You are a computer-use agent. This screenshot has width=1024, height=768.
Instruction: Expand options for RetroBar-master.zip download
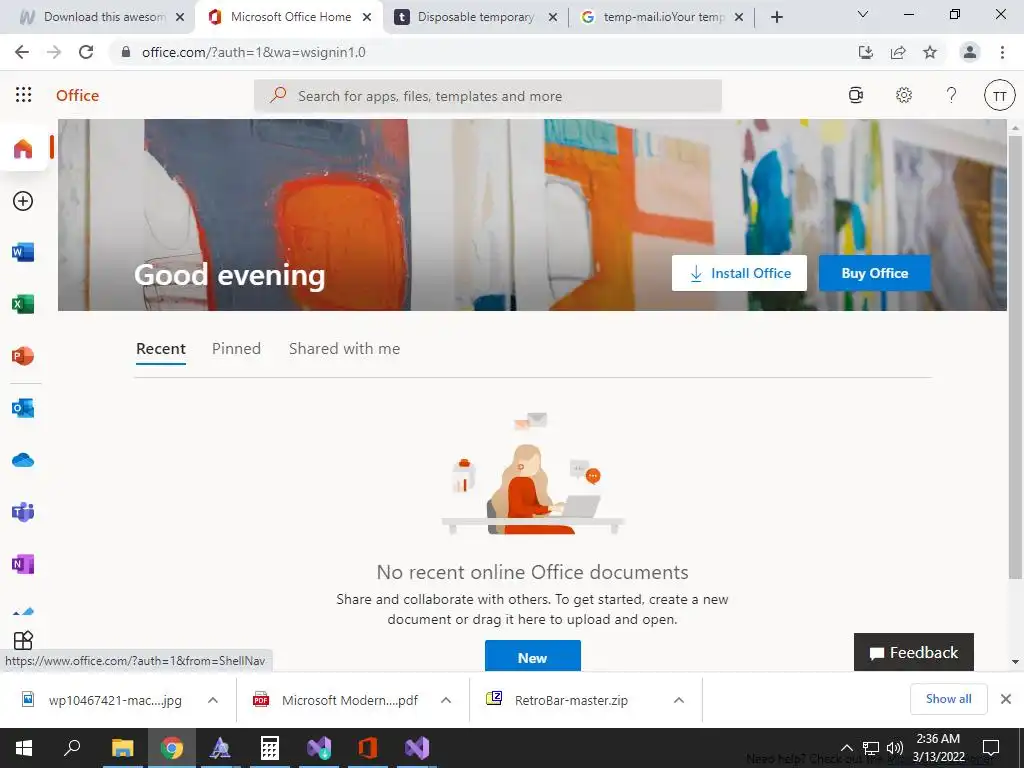coord(679,700)
